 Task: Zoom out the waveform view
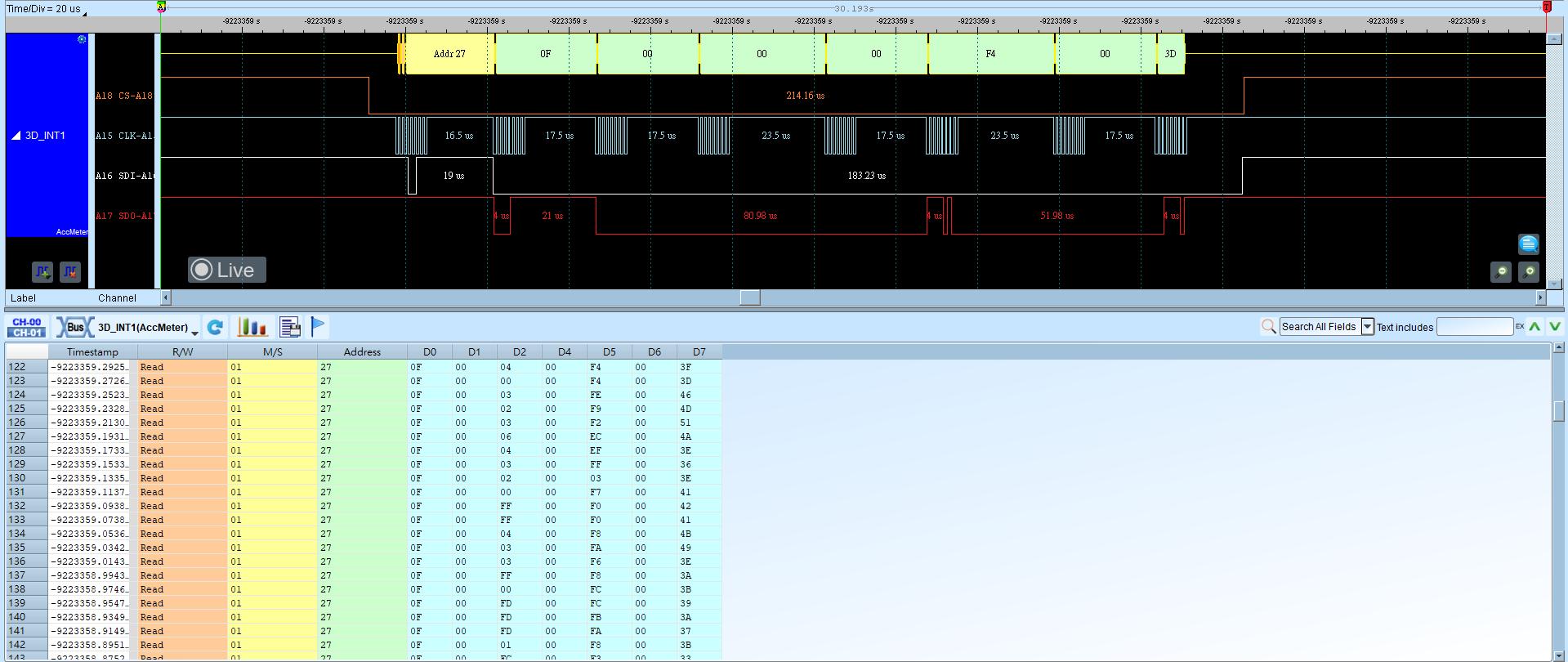point(1501,271)
